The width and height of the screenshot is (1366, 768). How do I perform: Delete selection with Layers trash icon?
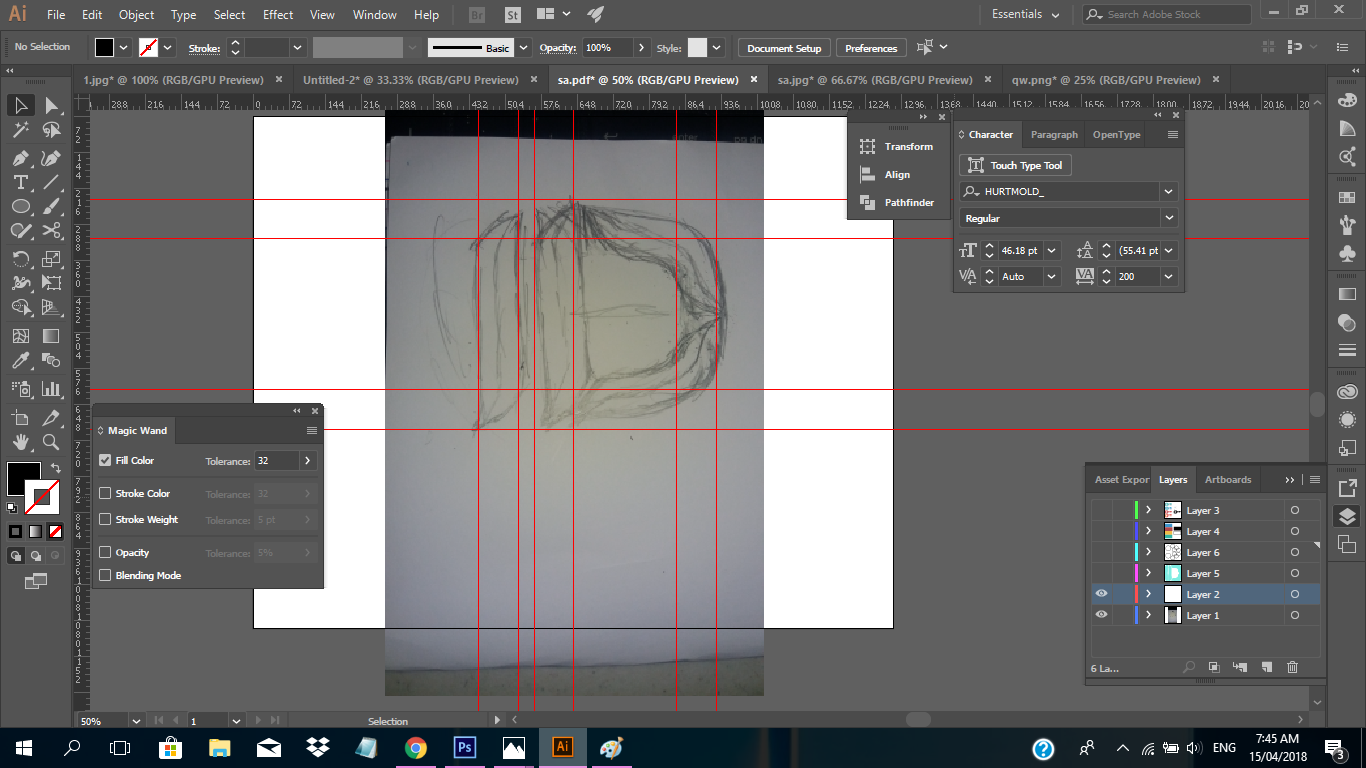pos(1292,667)
